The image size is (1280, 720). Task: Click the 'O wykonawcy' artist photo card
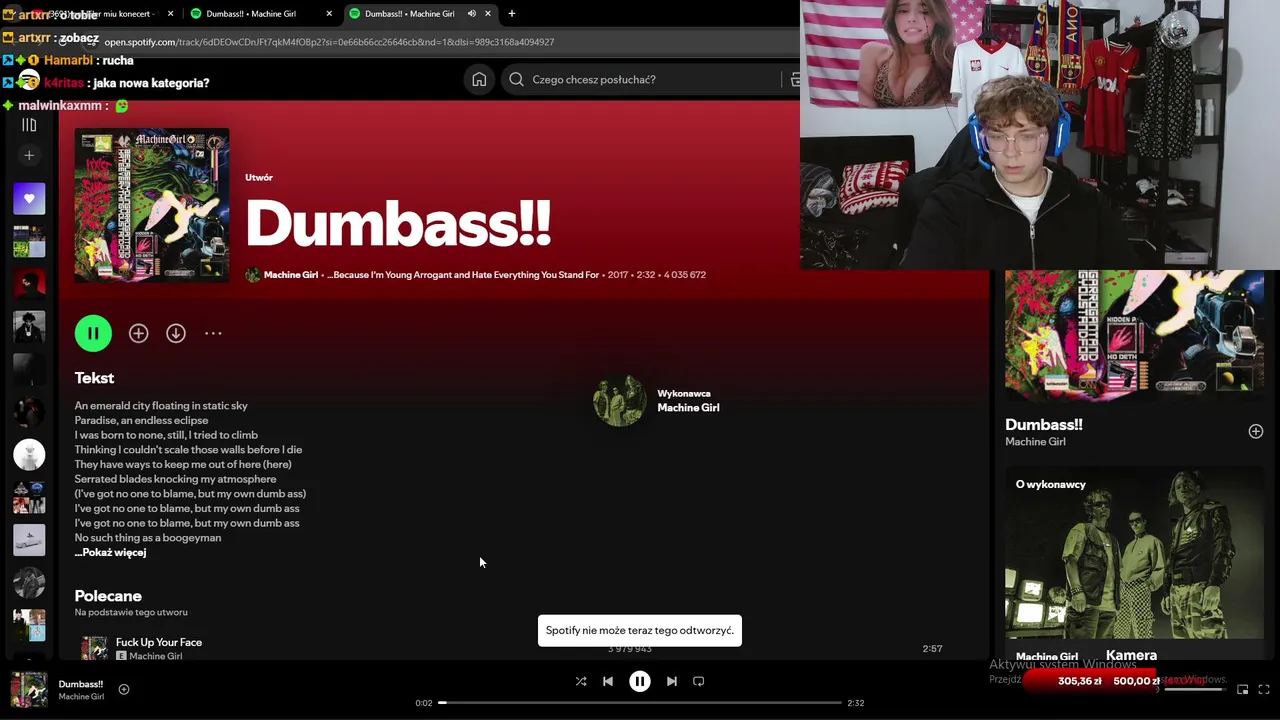point(1134,552)
